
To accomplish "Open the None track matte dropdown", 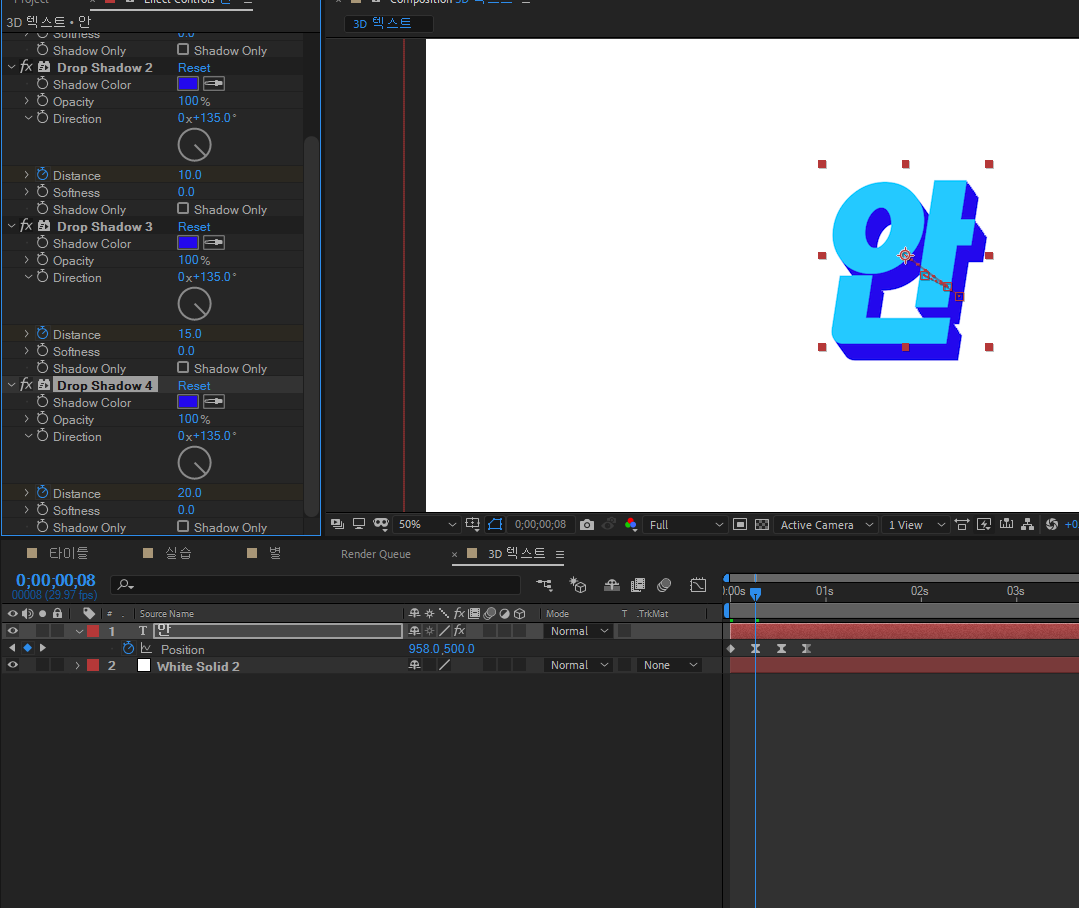I will [x=670, y=665].
